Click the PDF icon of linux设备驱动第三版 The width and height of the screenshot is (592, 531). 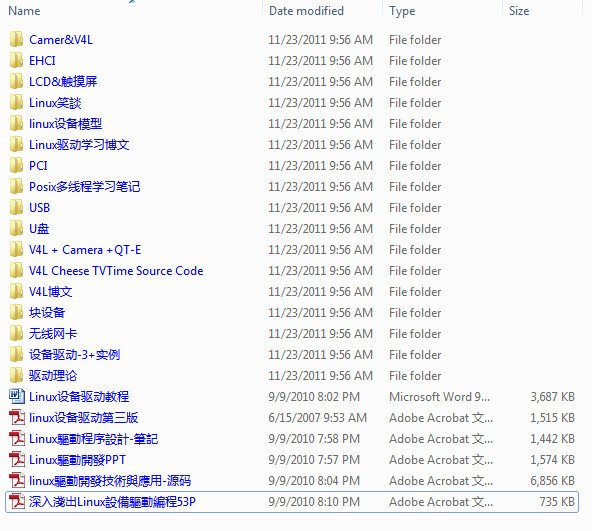[17, 417]
